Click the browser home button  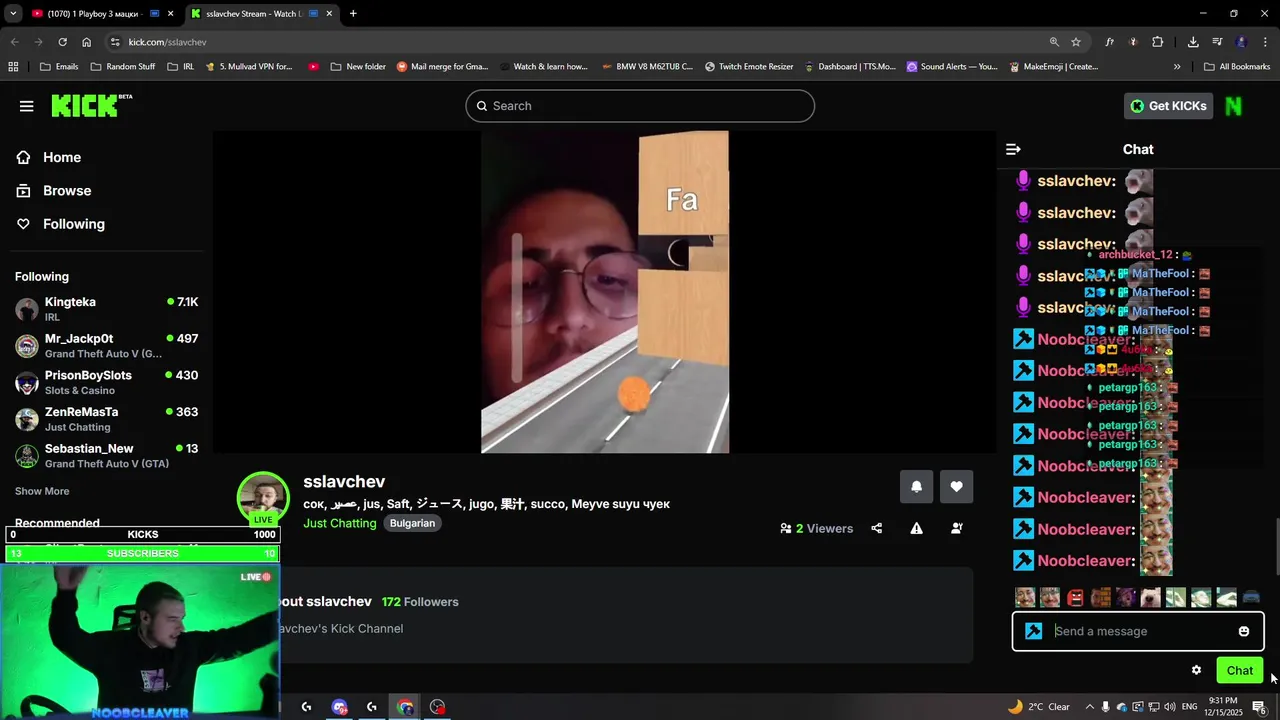tap(87, 42)
